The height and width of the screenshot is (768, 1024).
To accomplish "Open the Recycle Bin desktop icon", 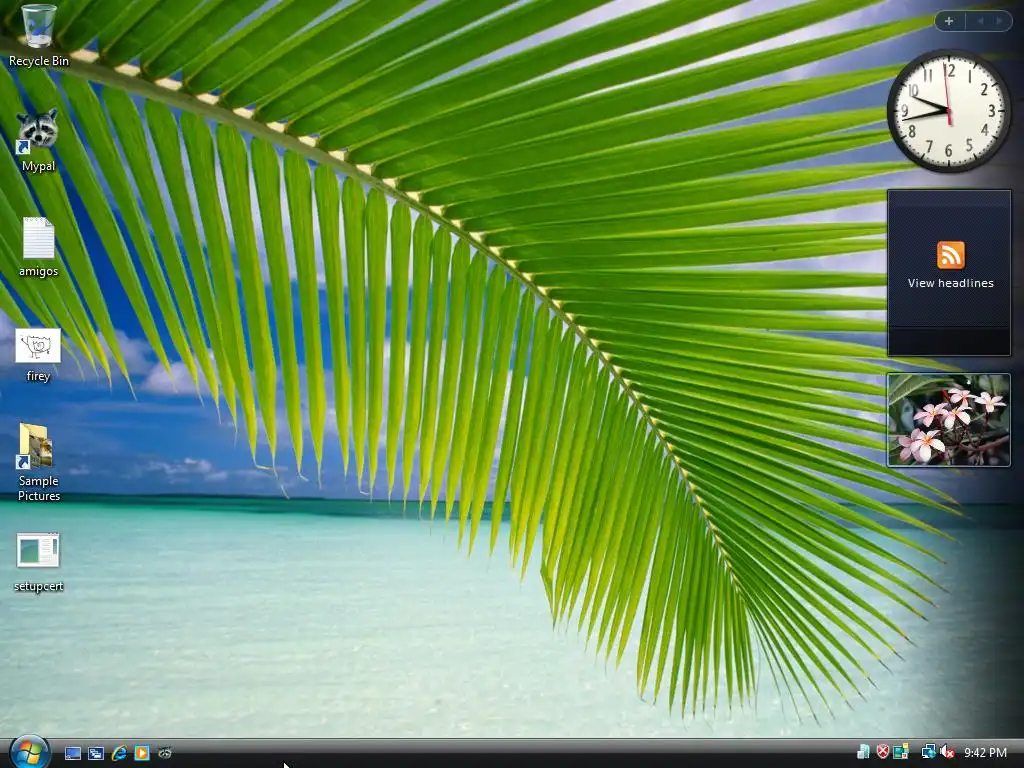I will (38, 27).
